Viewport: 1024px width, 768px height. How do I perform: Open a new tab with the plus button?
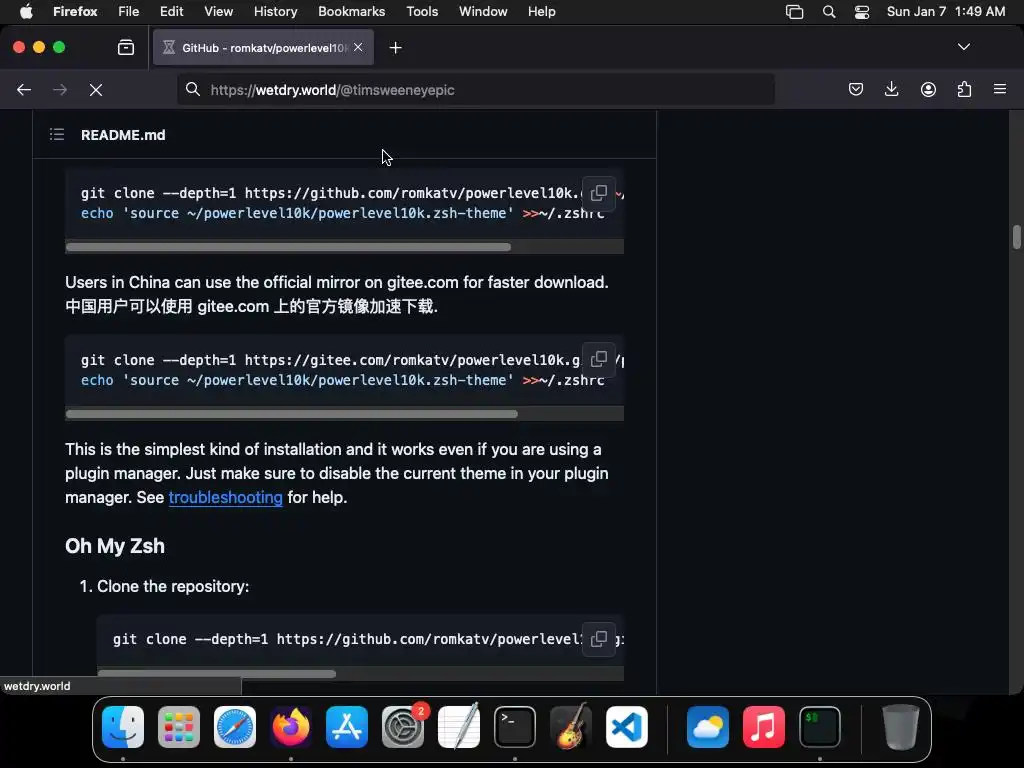tap(395, 48)
